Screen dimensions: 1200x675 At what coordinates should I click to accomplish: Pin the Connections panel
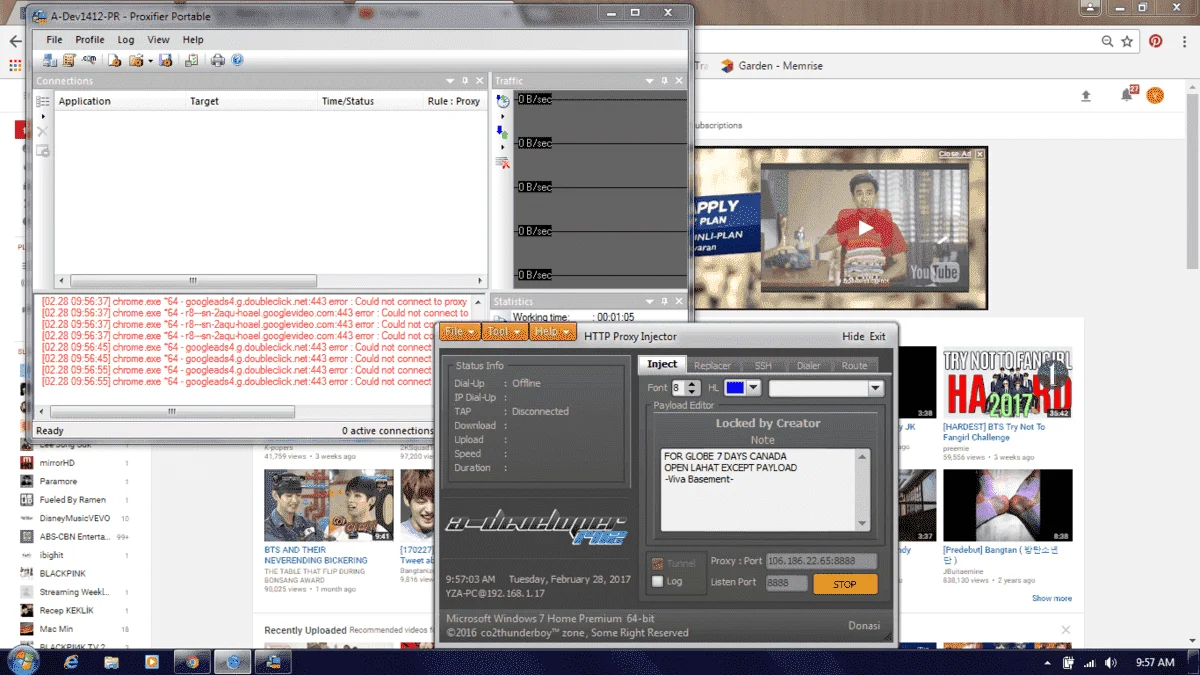(466, 81)
